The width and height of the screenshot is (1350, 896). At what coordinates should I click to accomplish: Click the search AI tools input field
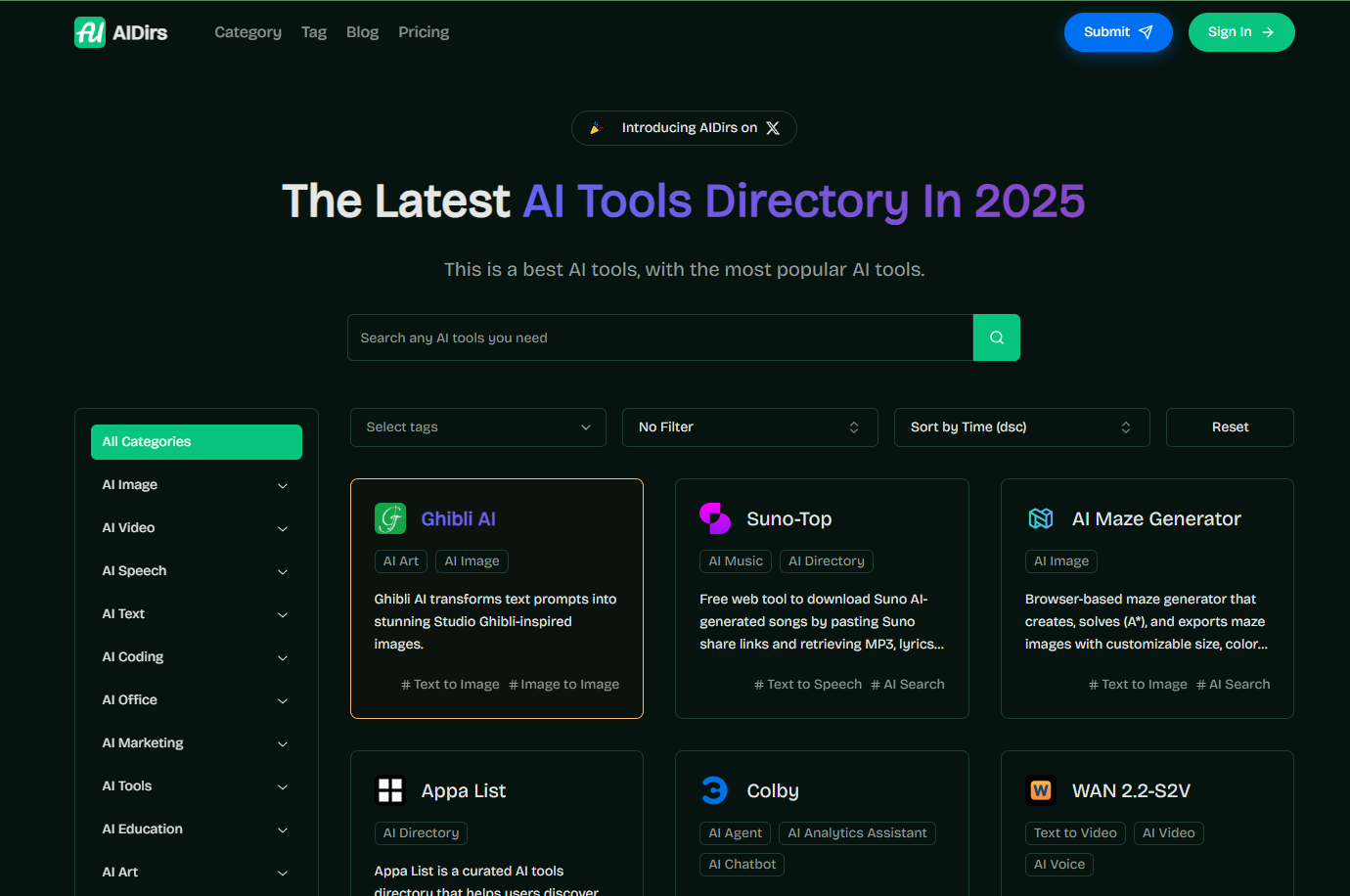click(660, 337)
